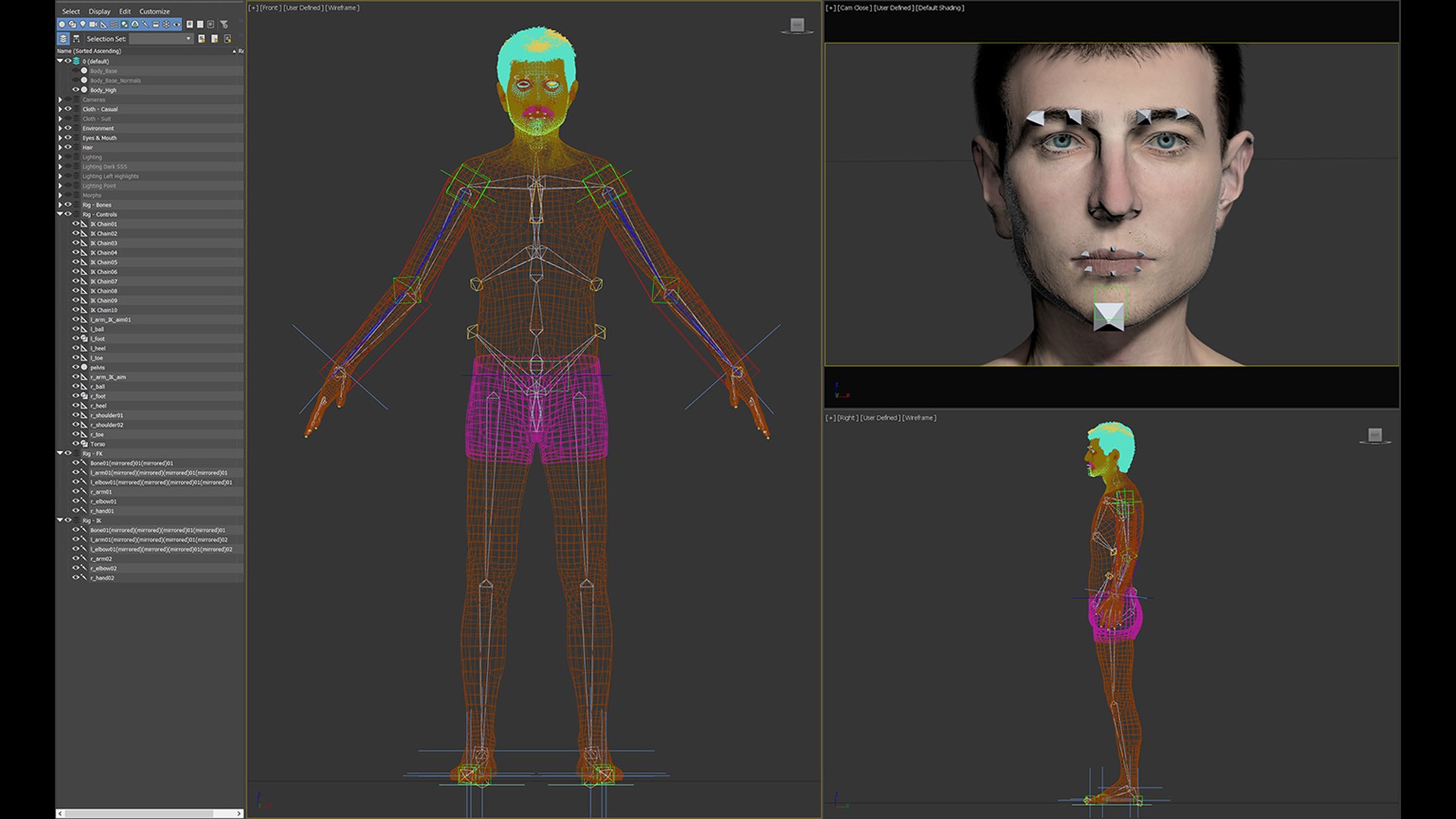Viewport: 1456px width, 819px height.
Task: Toggle Display Space Warps wavy icon
Action: [x=114, y=24]
